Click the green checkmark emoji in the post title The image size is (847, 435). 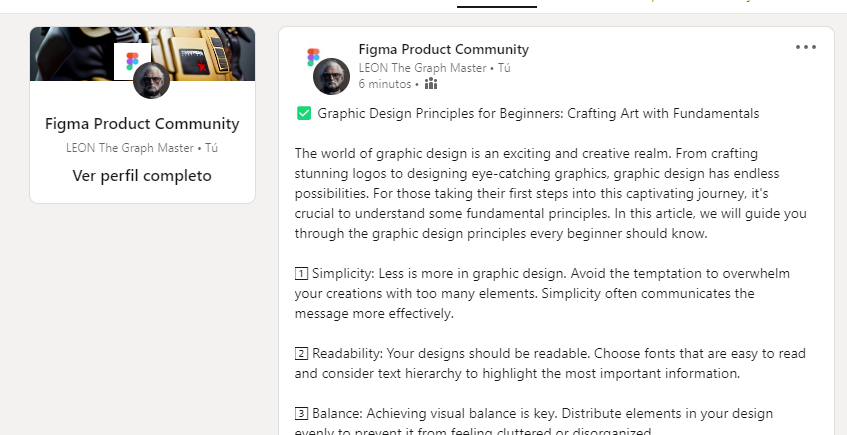coord(304,113)
